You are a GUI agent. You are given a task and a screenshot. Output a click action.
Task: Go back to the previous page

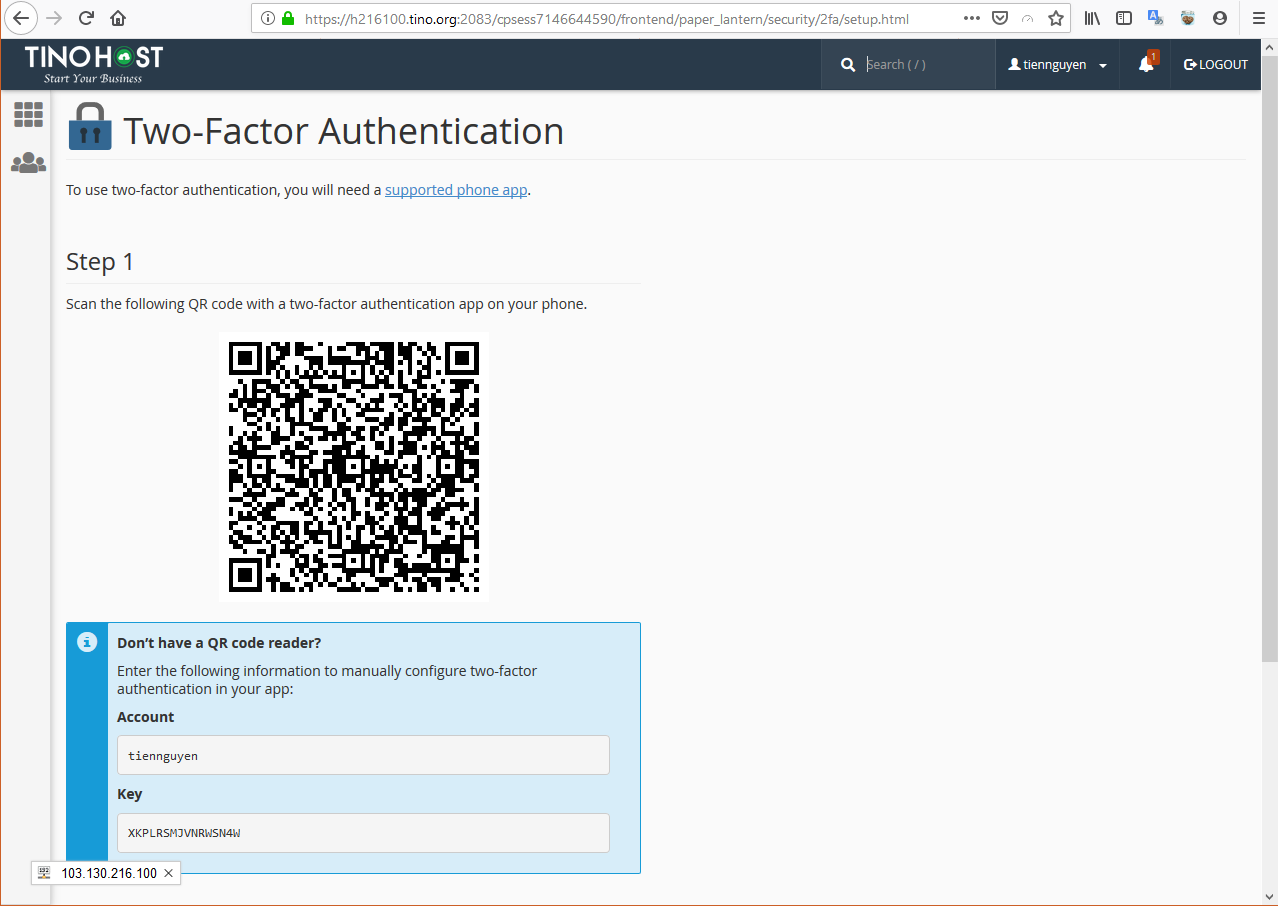click(22, 18)
